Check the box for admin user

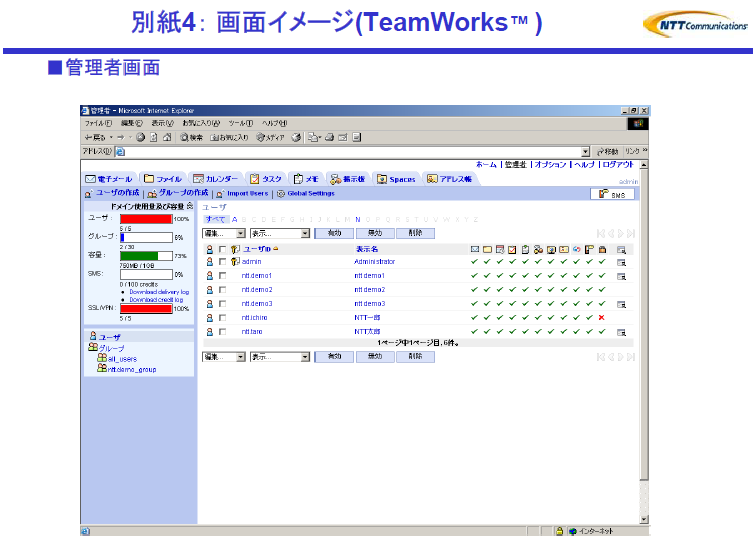coord(222,262)
